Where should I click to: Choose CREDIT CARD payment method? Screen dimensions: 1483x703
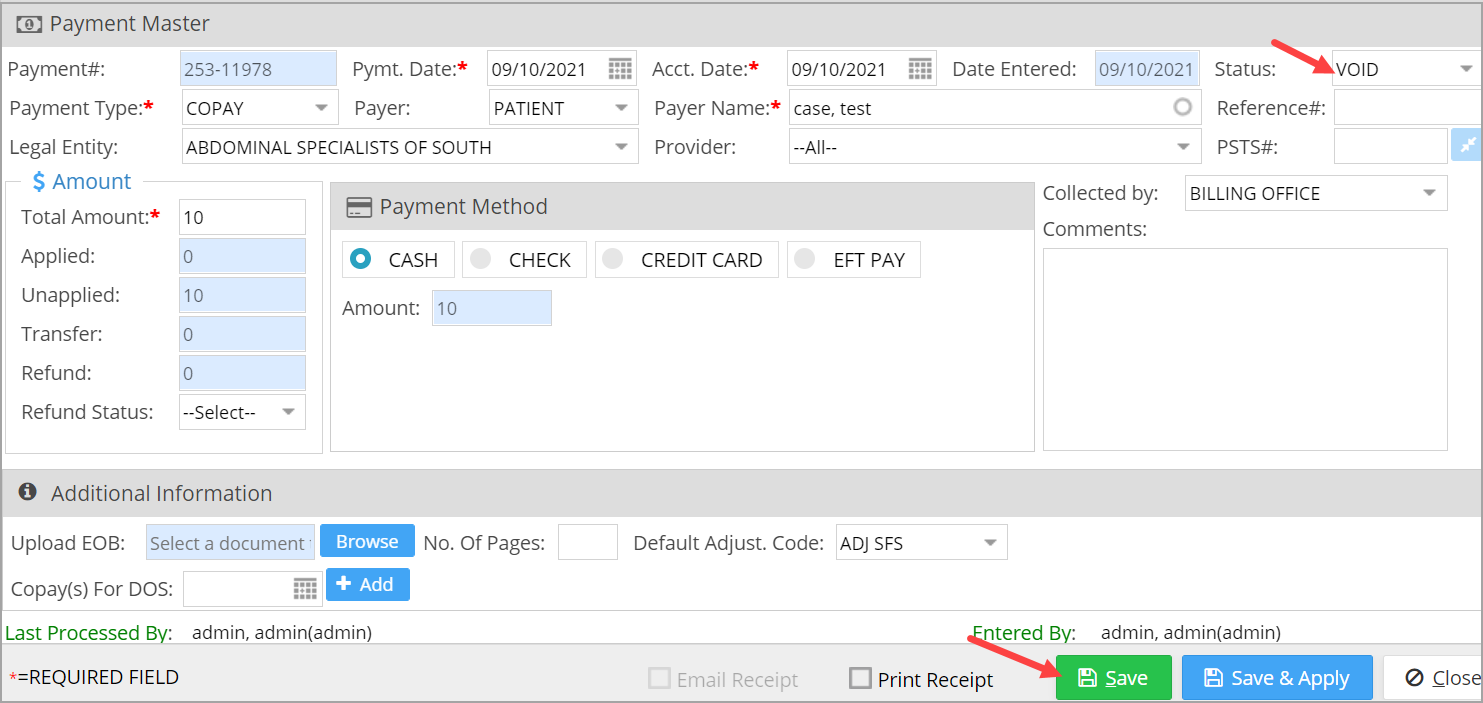click(x=613, y=259)
